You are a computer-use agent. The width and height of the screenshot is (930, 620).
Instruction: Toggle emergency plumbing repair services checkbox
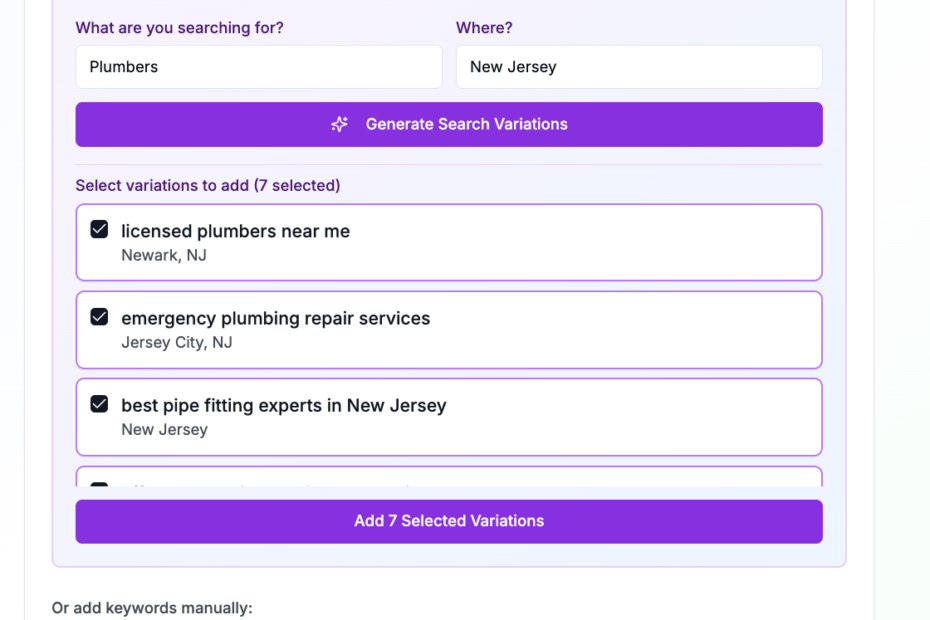point(99,317)
